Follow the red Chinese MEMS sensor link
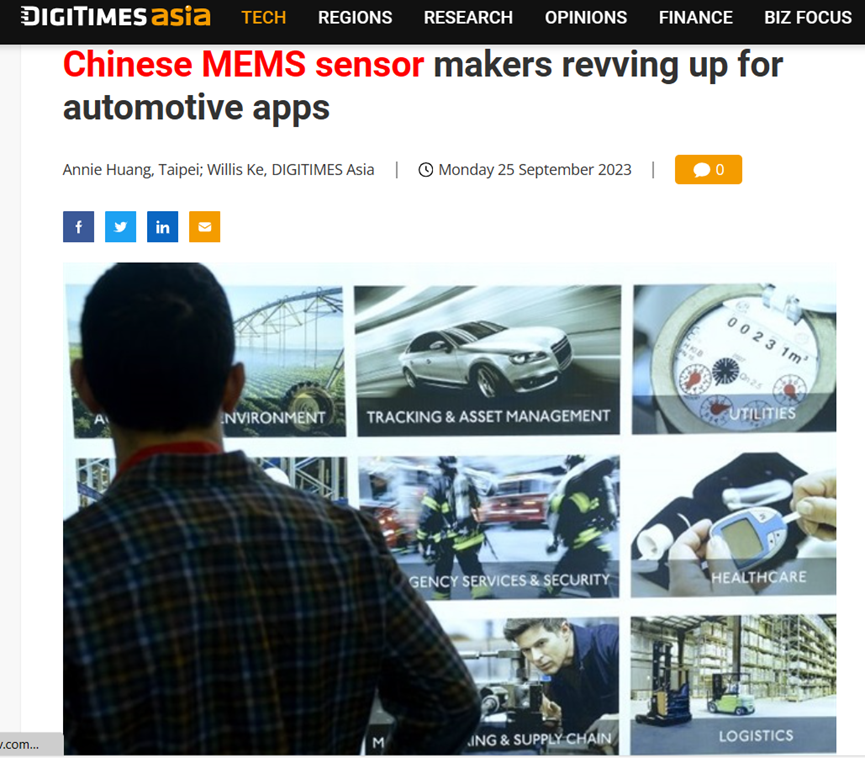 243,65
